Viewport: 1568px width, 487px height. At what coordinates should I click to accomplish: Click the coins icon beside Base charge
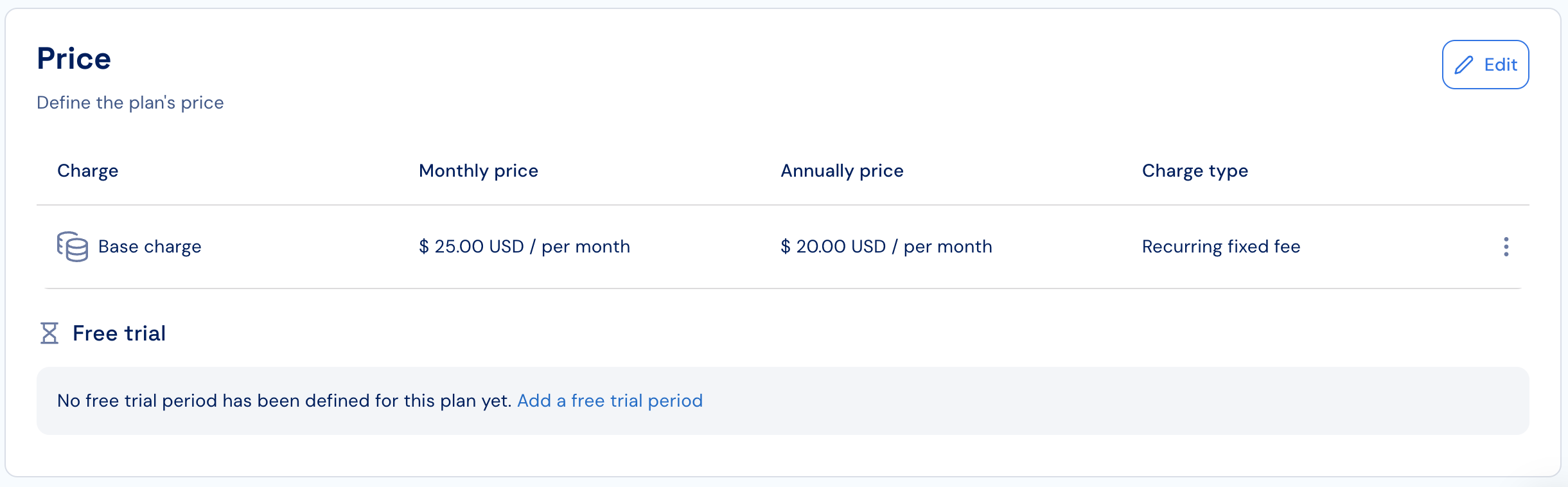coord(73,247)
